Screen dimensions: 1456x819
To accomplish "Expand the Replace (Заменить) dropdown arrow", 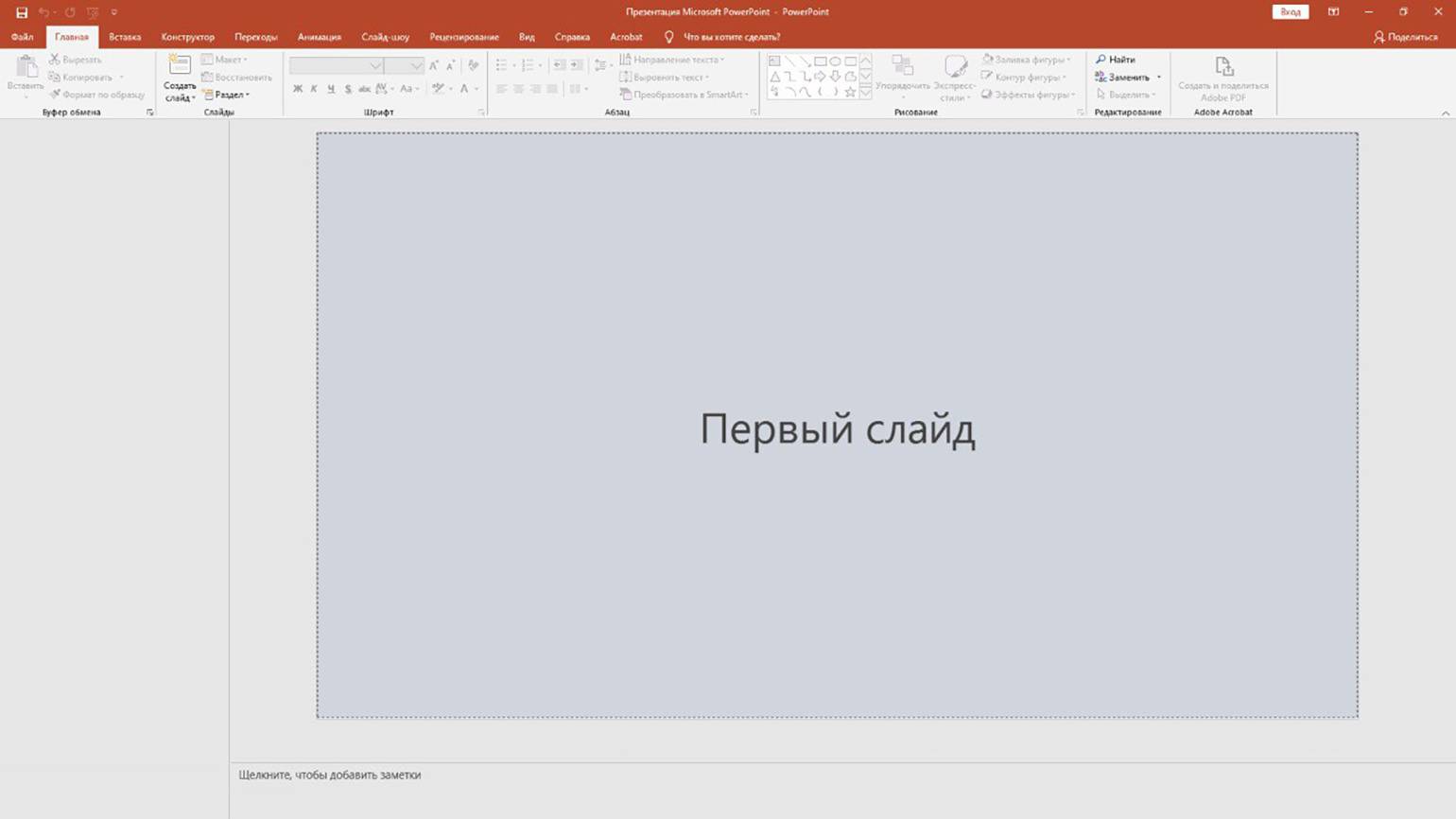I will [x=1159, y=78].
